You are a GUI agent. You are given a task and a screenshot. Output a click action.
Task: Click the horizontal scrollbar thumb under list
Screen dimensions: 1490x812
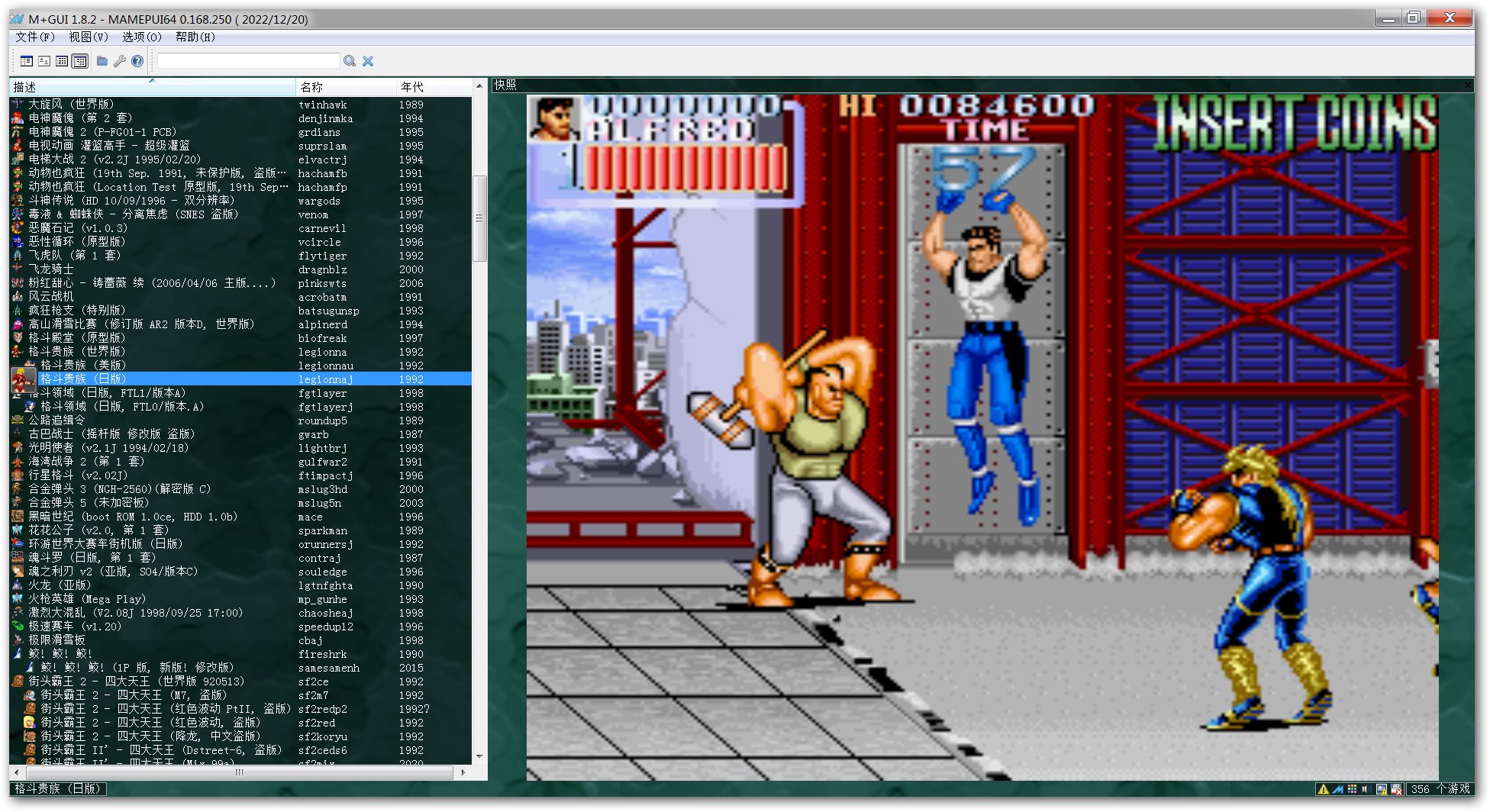click(239, 772)
